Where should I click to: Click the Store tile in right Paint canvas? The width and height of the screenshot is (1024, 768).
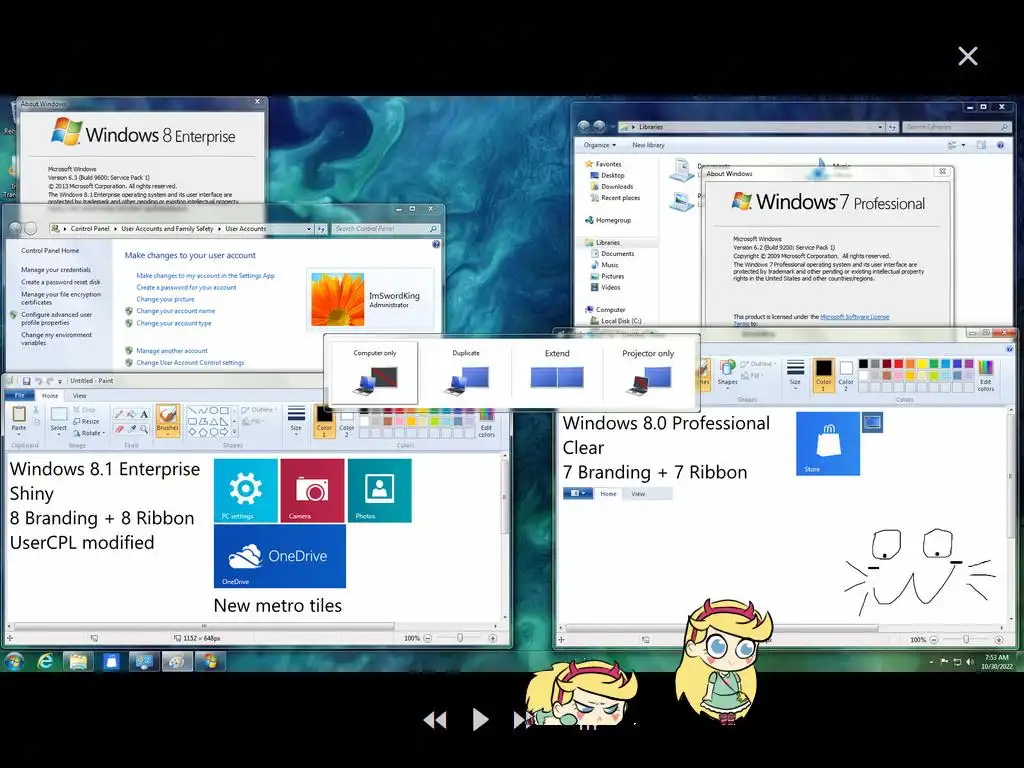click(x=827, y=443)
